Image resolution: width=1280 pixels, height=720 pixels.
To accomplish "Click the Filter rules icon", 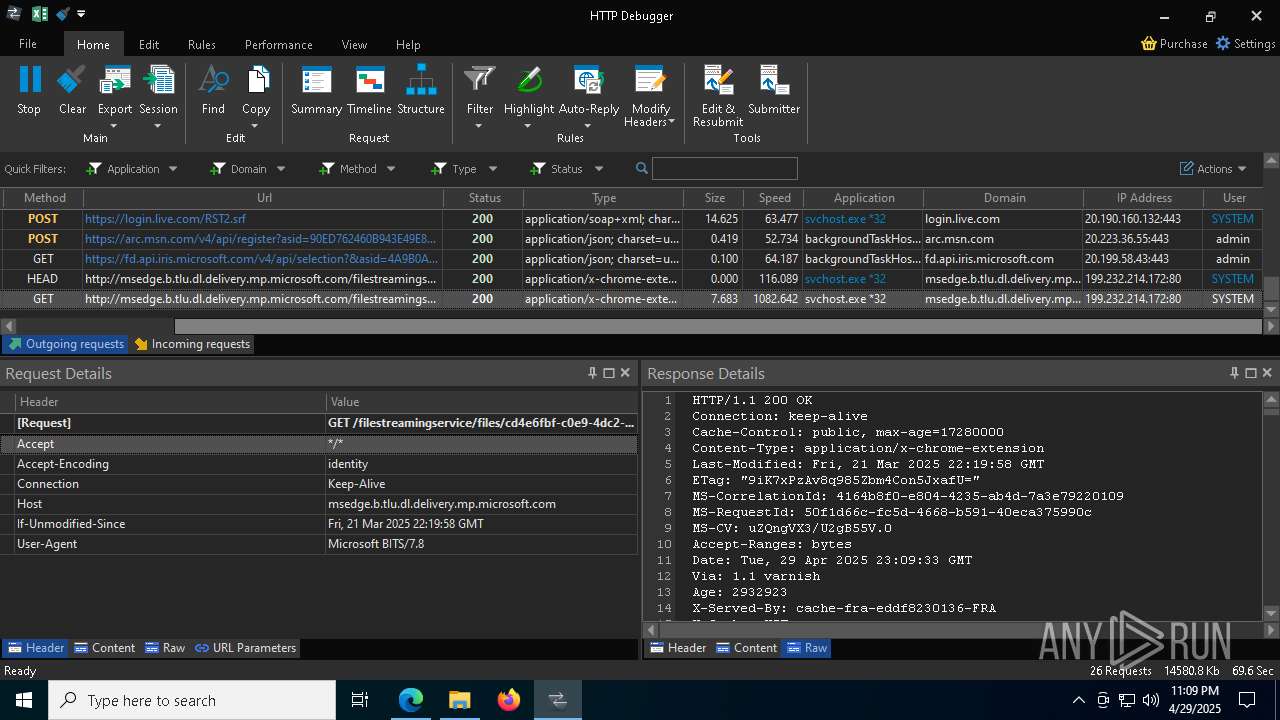I will coord(480,80).
